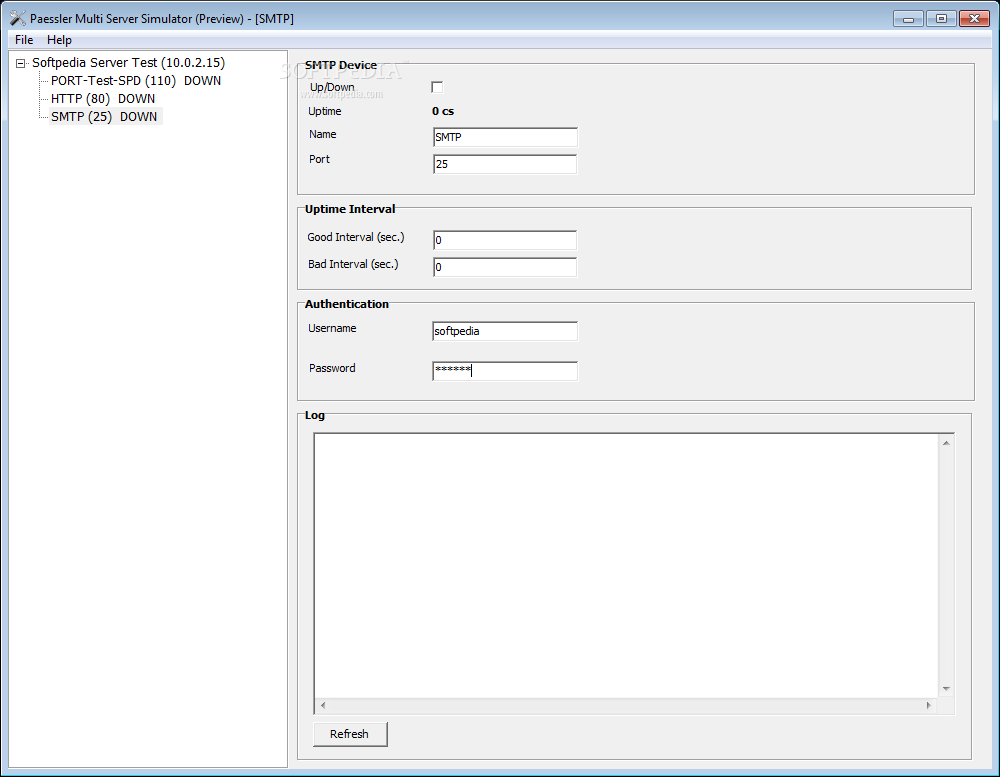The height and width of the screenshot is (777, 1000).
Task: Select Softpedia Server Test (10.0.2.15) node
Action: tap(128, 63)
